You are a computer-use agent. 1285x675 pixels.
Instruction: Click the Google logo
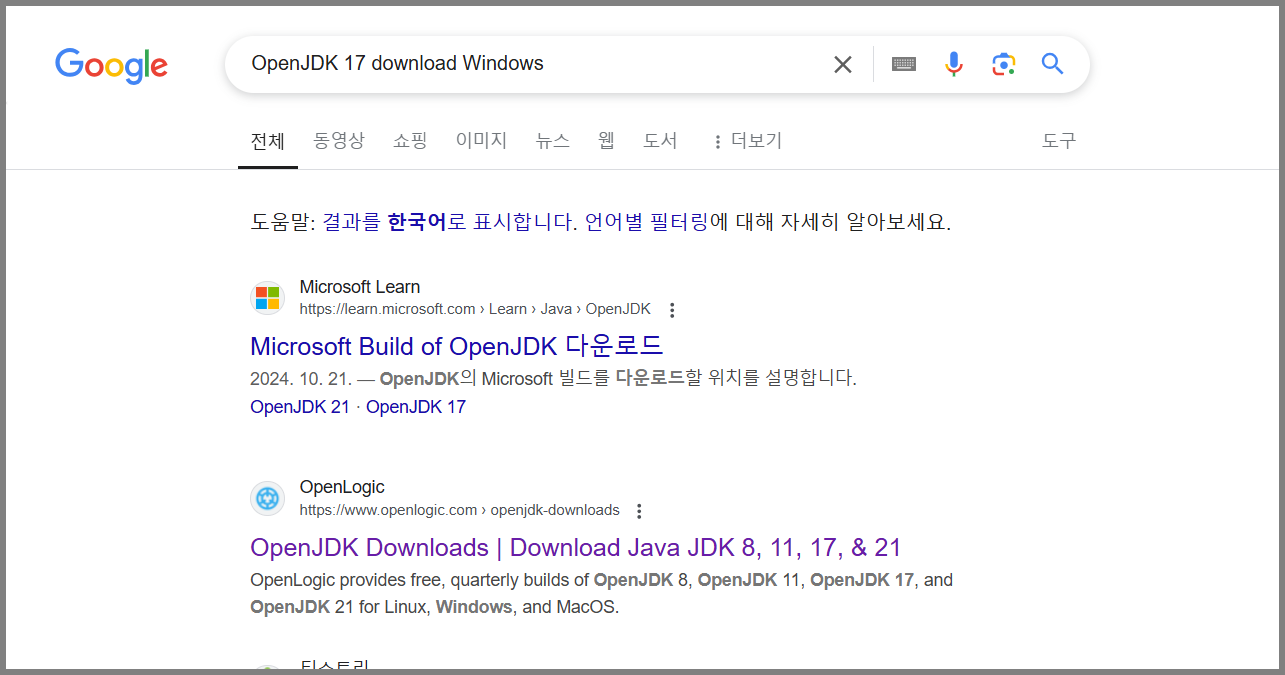click(111, 65)
